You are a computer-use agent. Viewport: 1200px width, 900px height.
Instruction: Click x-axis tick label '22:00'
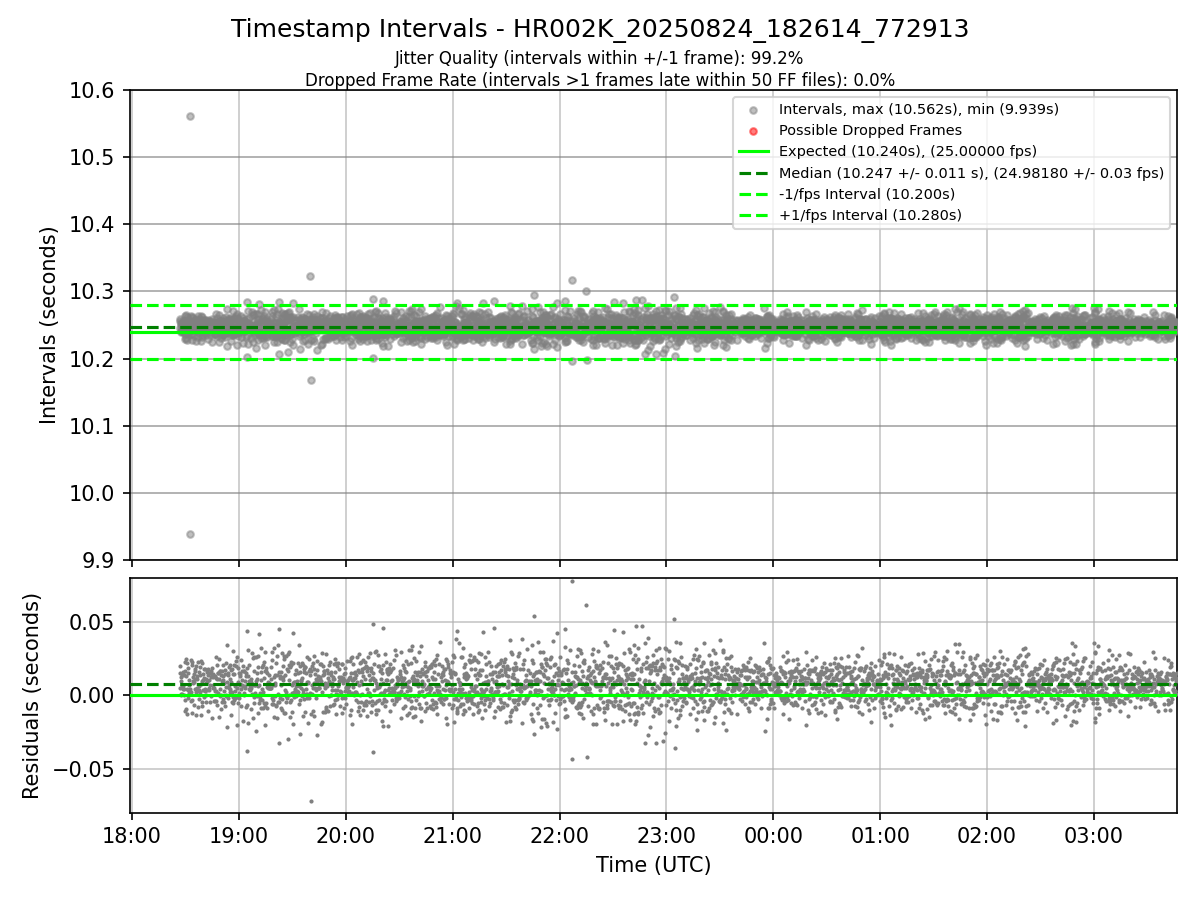click(559, 834)
